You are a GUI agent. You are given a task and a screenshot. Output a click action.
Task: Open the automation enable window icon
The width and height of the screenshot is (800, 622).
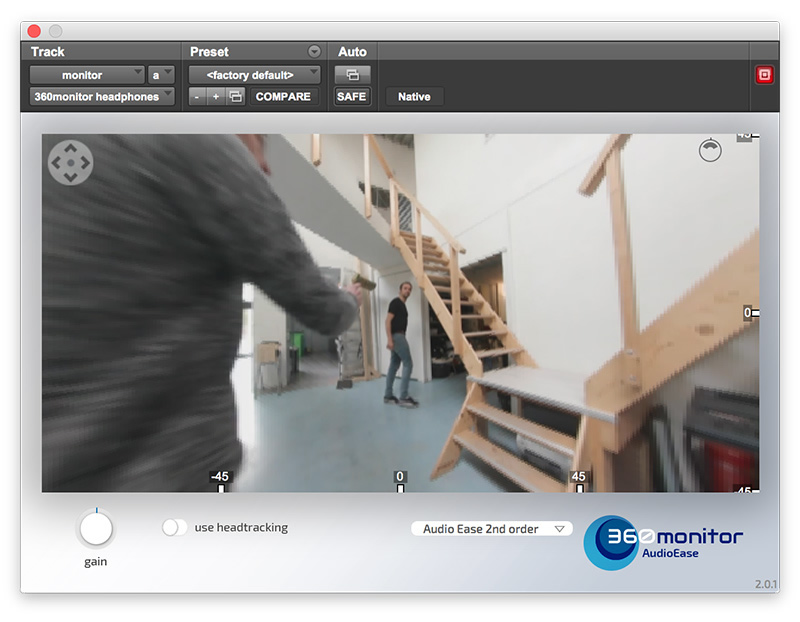(x=352, y=75)
